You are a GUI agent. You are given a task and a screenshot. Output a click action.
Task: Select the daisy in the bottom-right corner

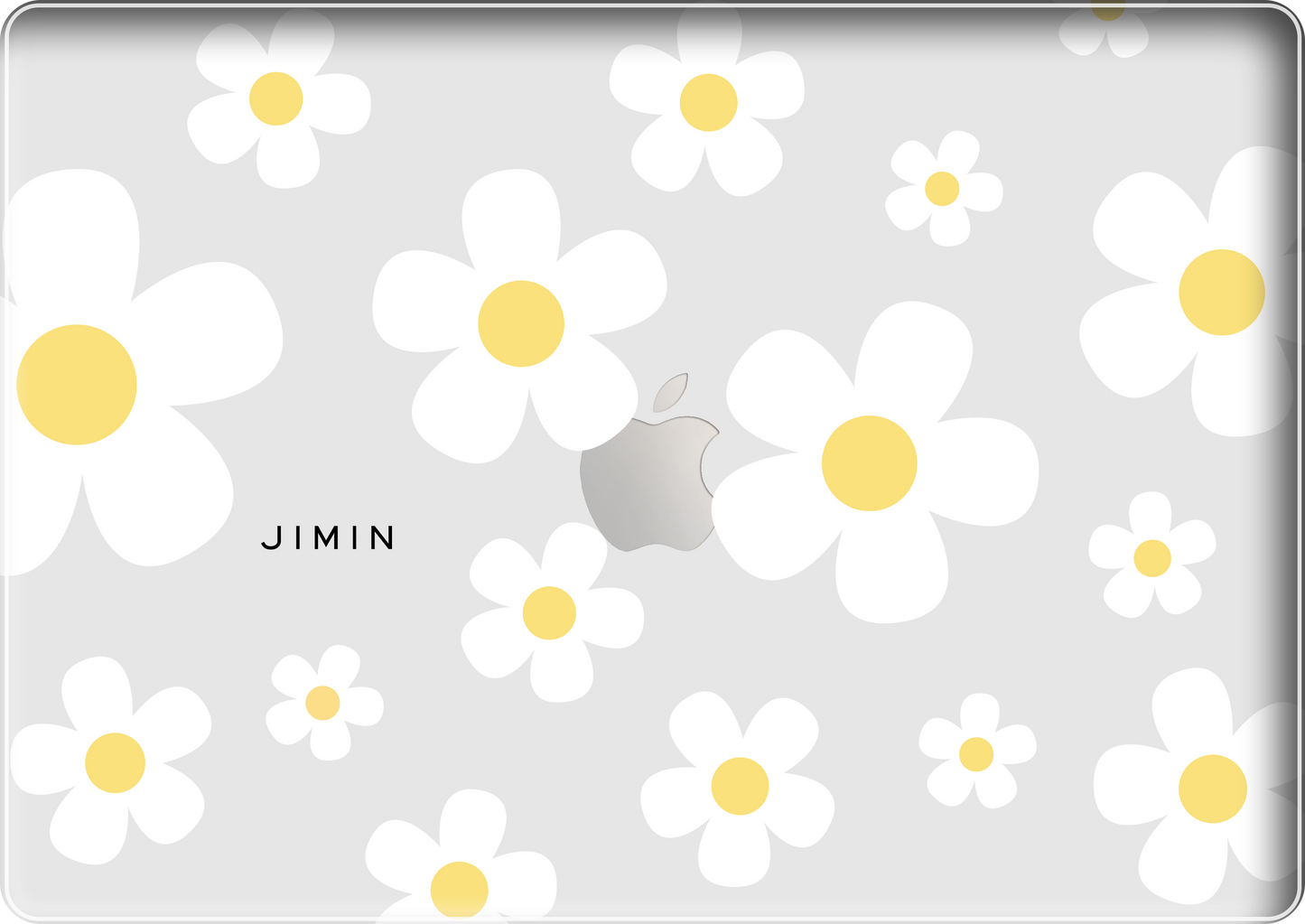coord(1212,789)
